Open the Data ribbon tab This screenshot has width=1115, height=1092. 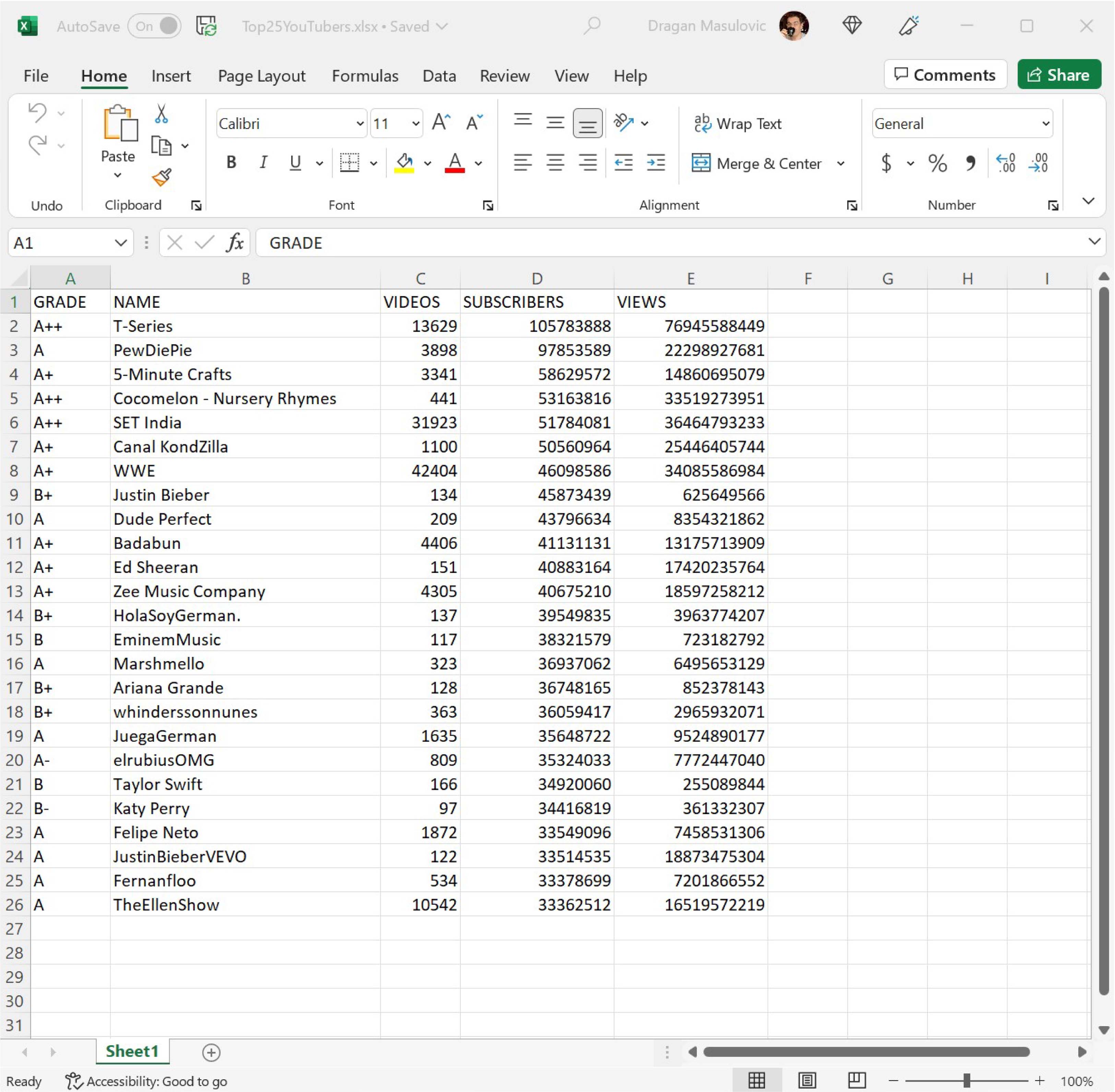pos(439,76)
